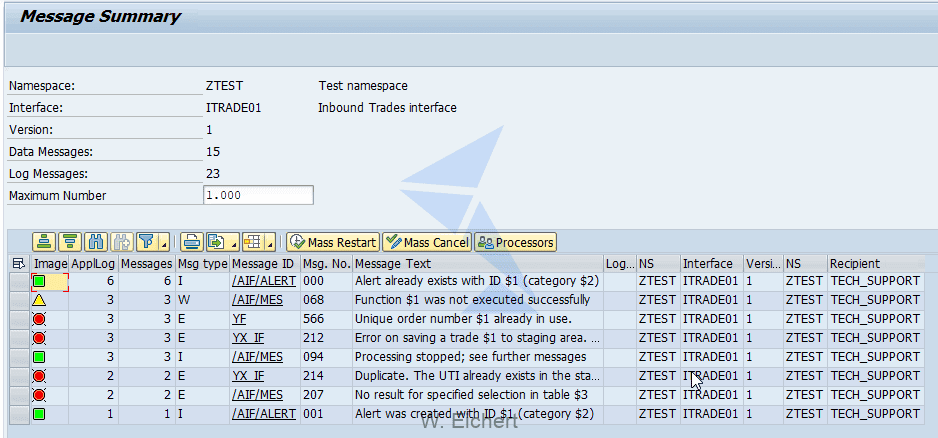The image size is (938, 438).
Task: Open /AIF/ALERT link for message 001
Action: click(264, 414)
